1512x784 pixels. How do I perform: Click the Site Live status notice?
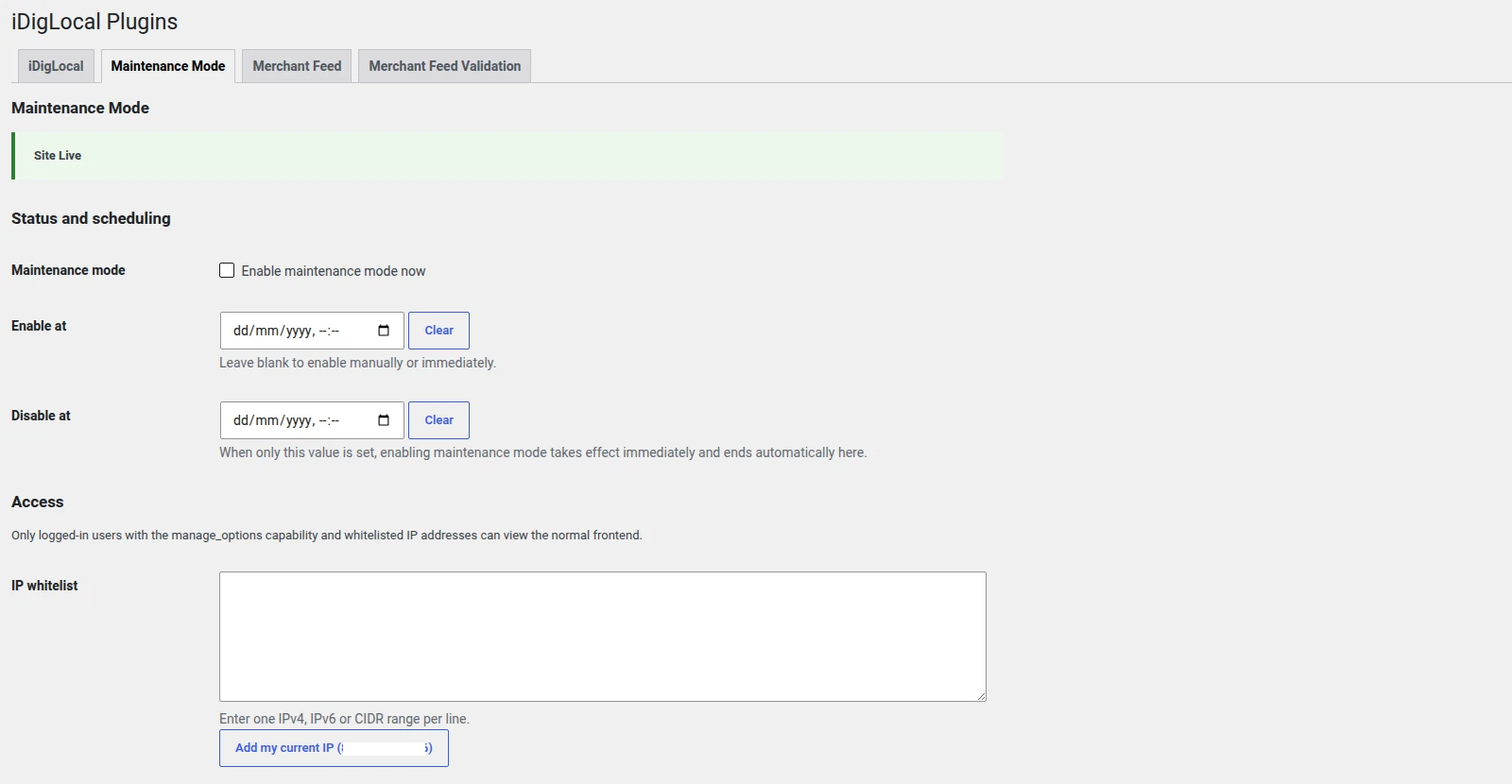[x=507, y=156]
